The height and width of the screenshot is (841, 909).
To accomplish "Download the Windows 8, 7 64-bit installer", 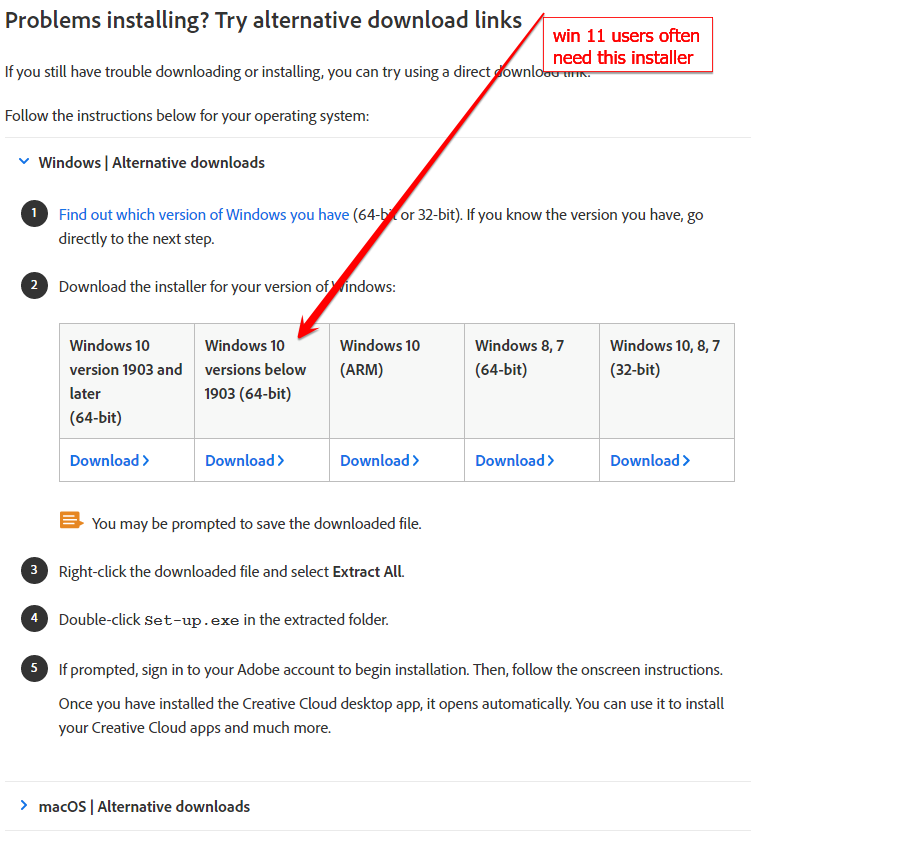I will (x=514, y=461).
